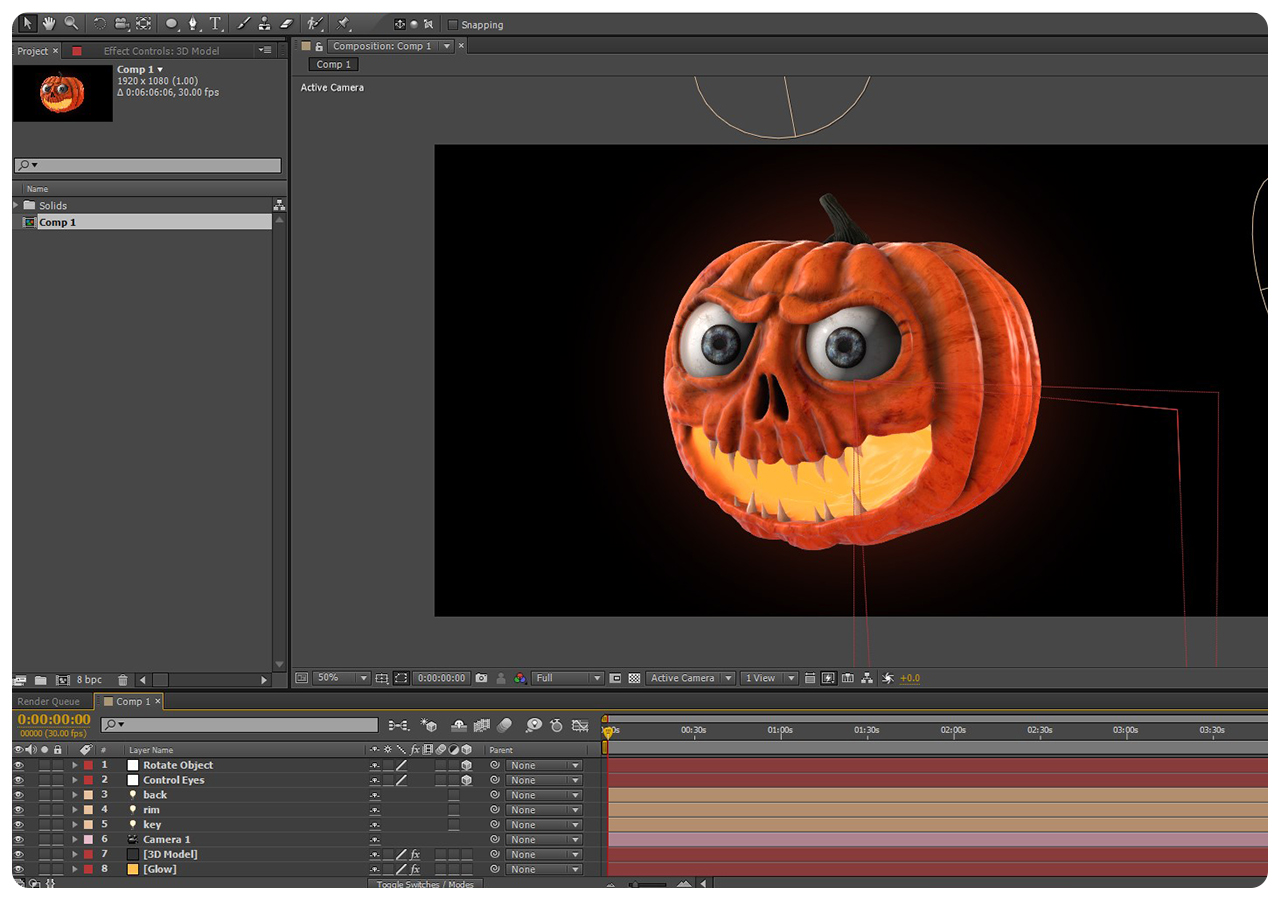Take a snapshot with the camera icon

[481, 678]
